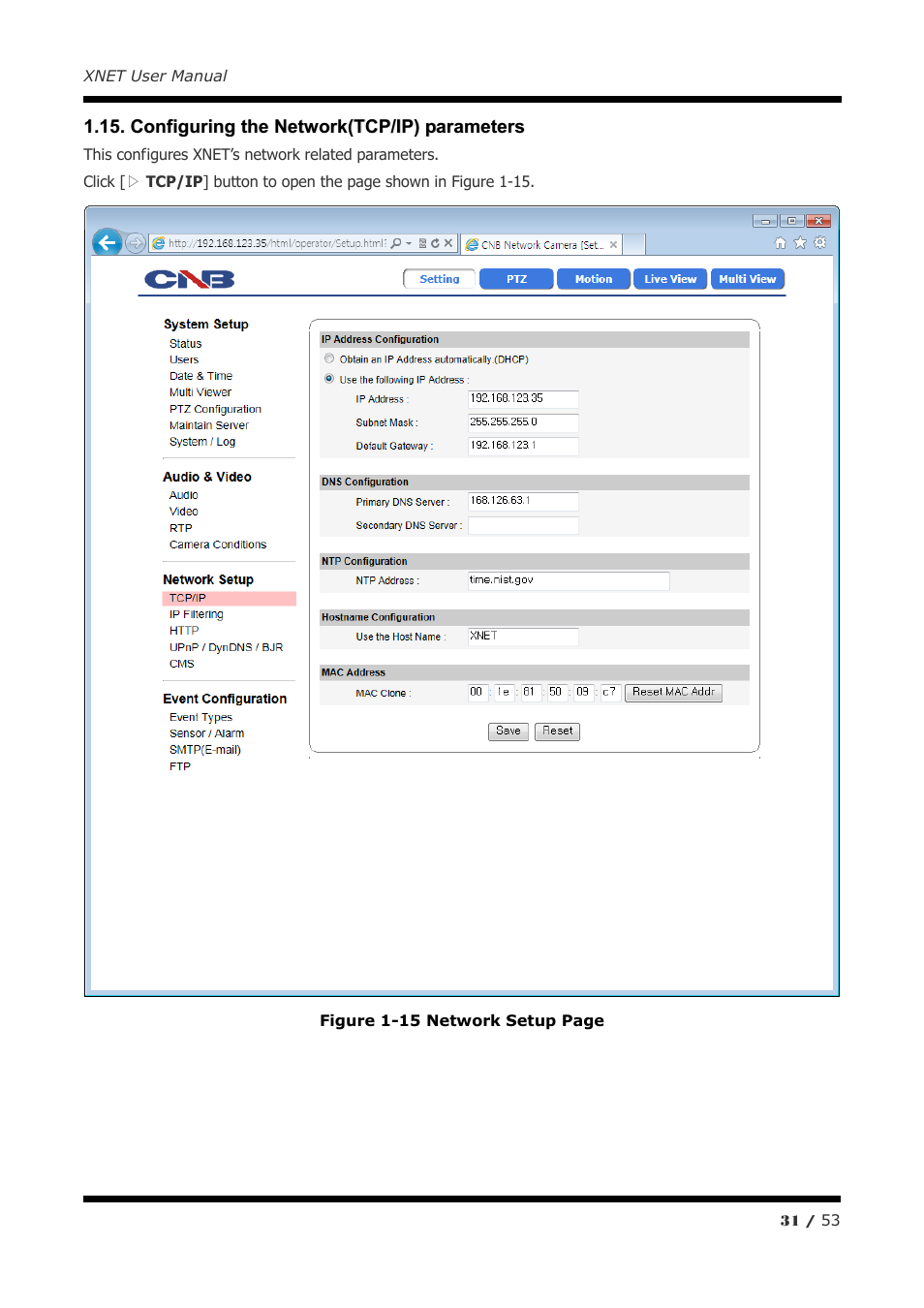Click the browser forward arrow button
The width and height of the screenshot is (924, 1308).
click(x=136, y=243)
